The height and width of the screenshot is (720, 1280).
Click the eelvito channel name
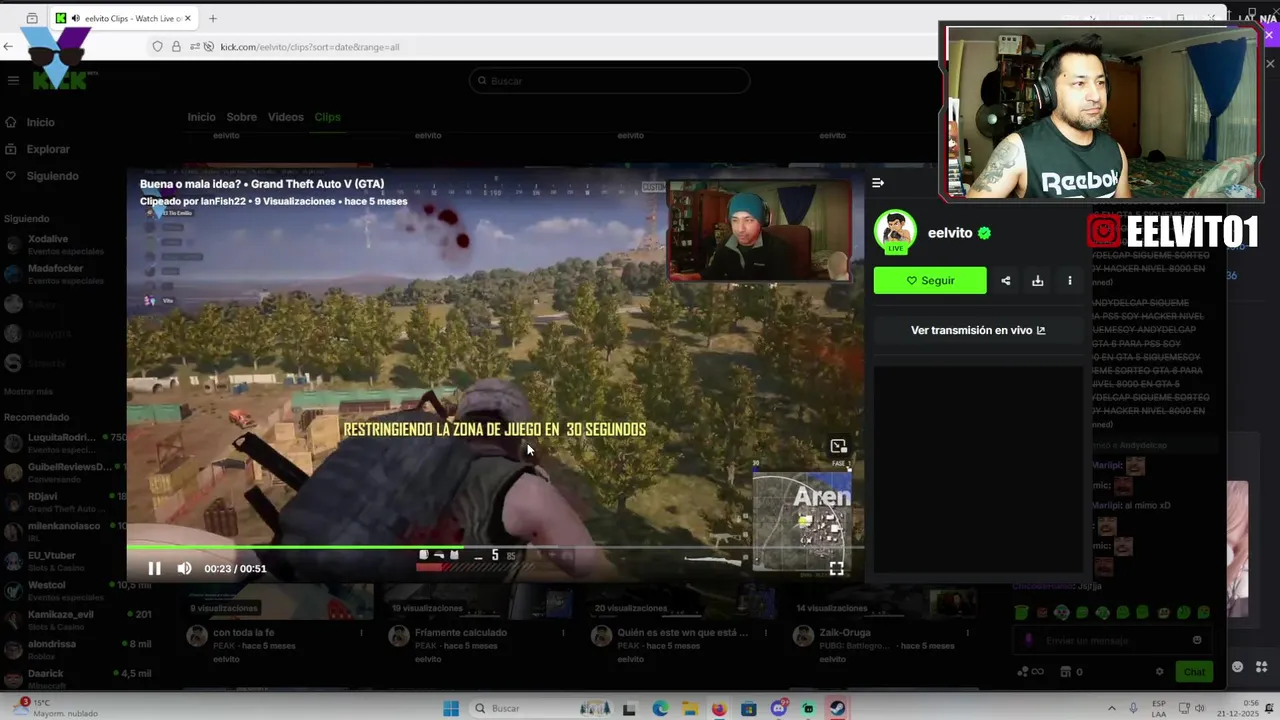point(950,233)
